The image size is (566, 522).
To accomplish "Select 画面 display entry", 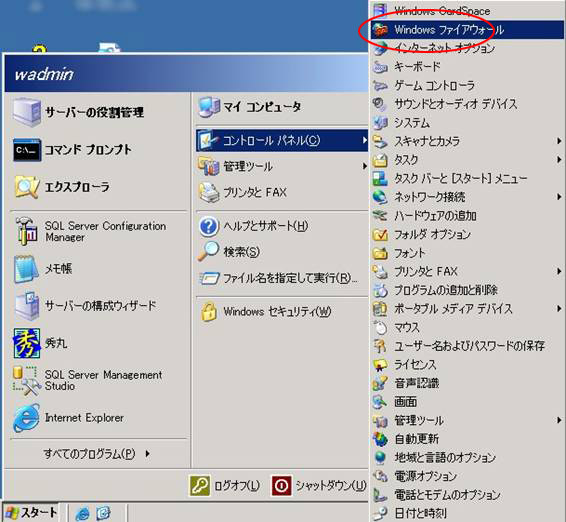I will click(x=467, y=402).
